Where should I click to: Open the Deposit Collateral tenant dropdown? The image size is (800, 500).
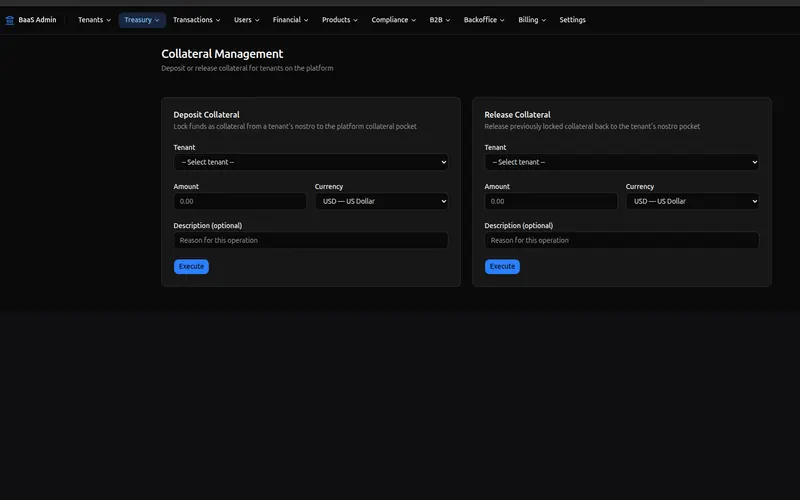coord(311,162)
